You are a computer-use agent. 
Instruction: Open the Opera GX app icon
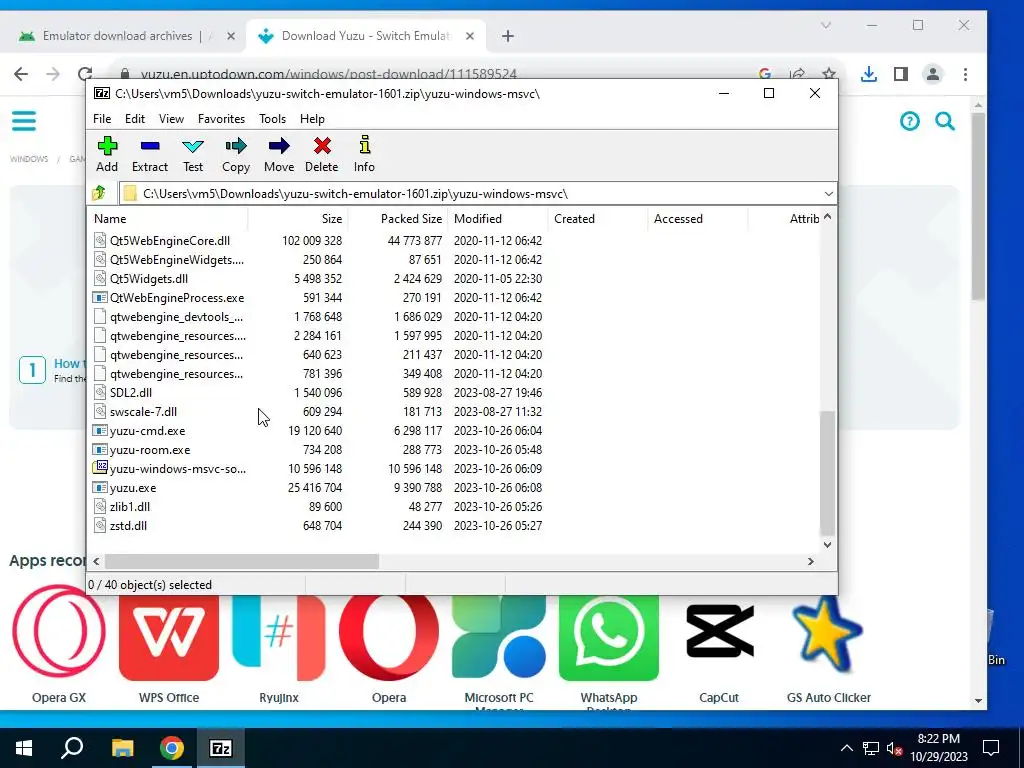click(59, 632)
